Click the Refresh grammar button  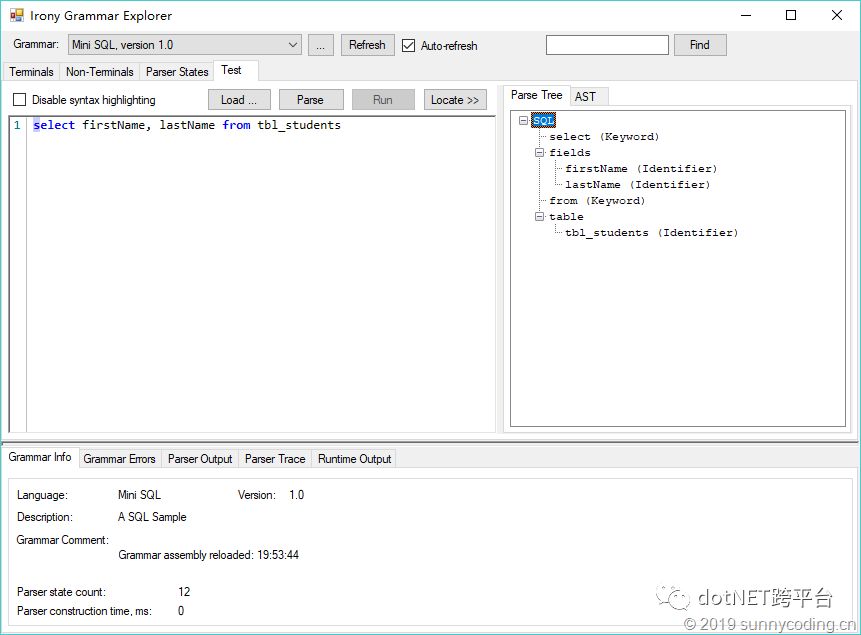pos(367,45)
